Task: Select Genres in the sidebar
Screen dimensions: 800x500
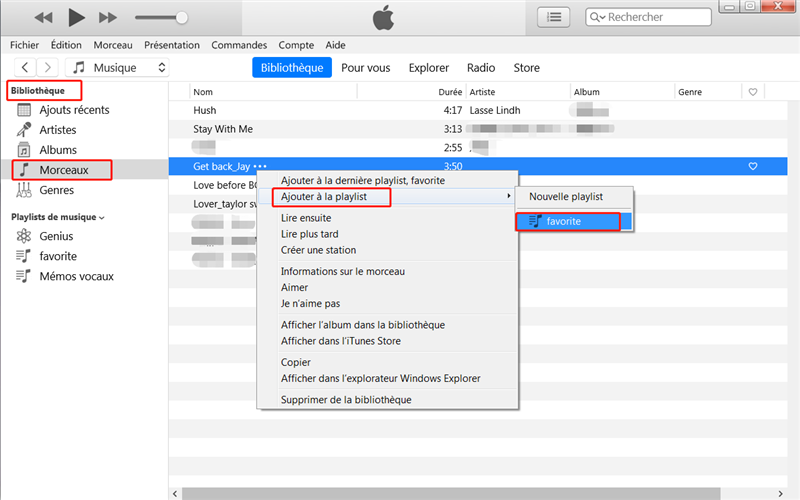Action: [57, 190]
